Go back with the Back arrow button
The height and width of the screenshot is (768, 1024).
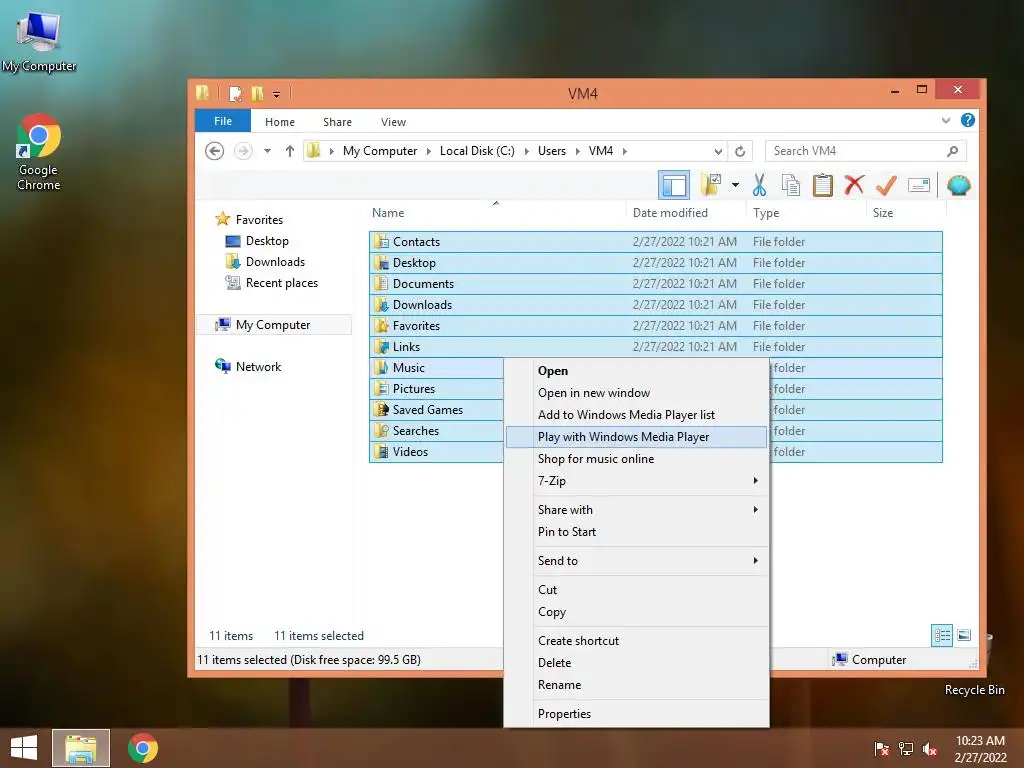coord(214,151)
